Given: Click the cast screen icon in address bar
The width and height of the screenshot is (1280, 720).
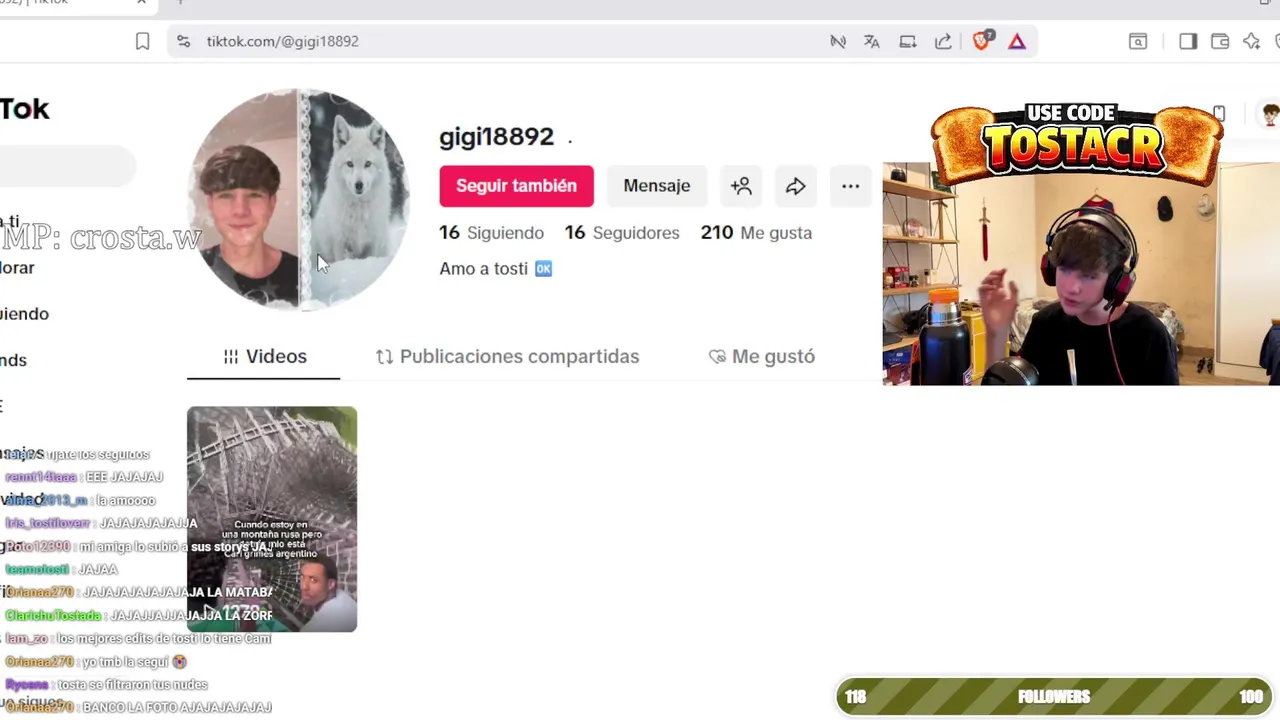Looking at the screenshot, I should 908,41.
